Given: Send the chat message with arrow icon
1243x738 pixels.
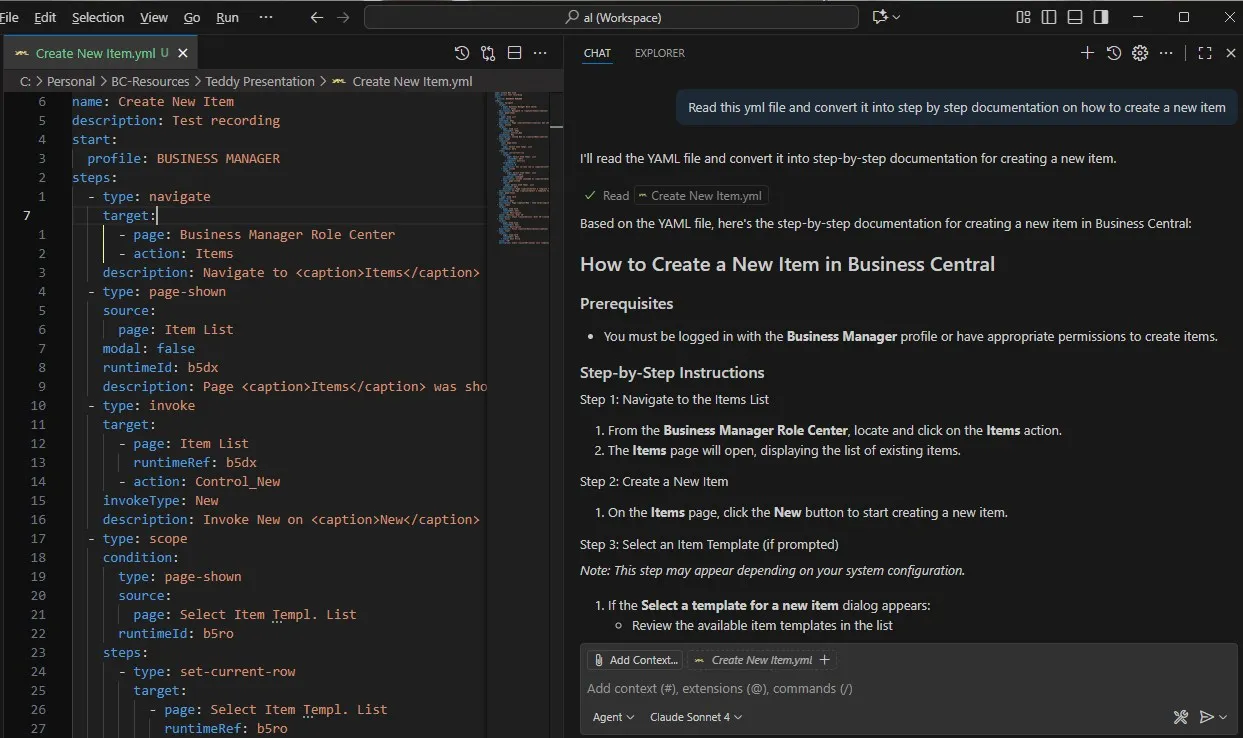Looking at the screenshot, I should pyautogui.click(x=1207, y=717).
